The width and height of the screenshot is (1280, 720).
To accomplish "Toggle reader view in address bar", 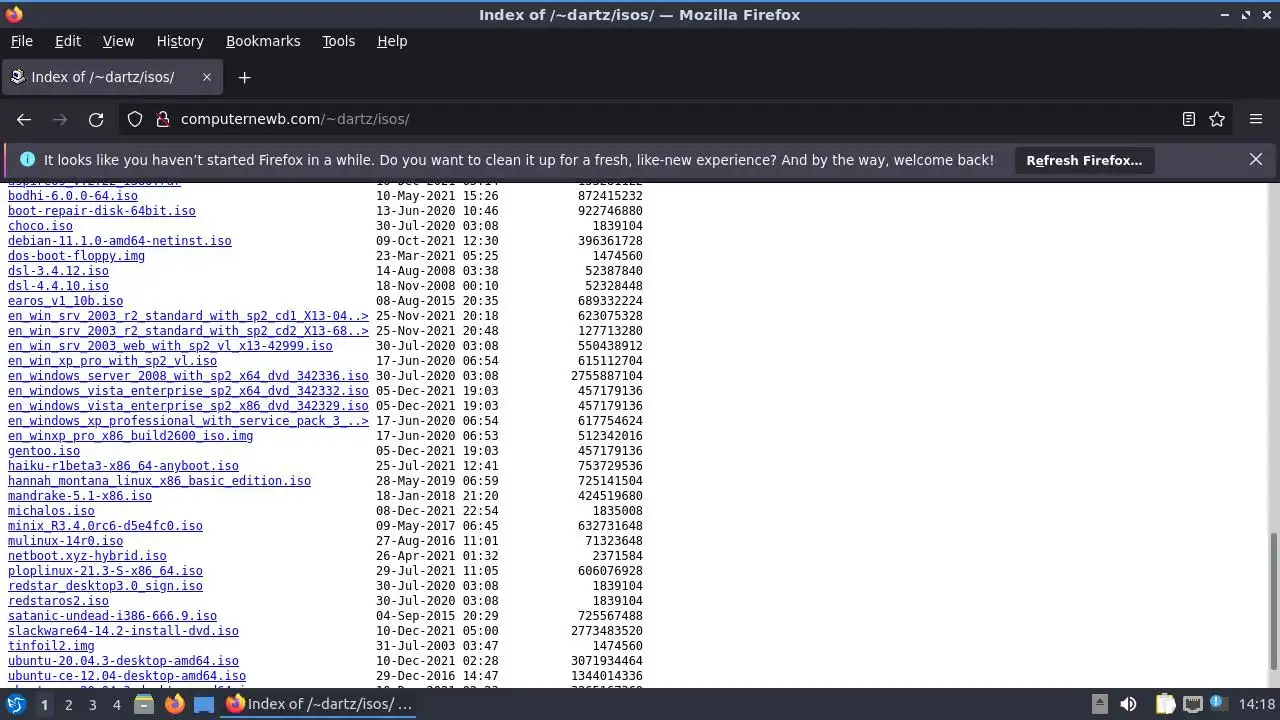I will (x=1189, y=119).
